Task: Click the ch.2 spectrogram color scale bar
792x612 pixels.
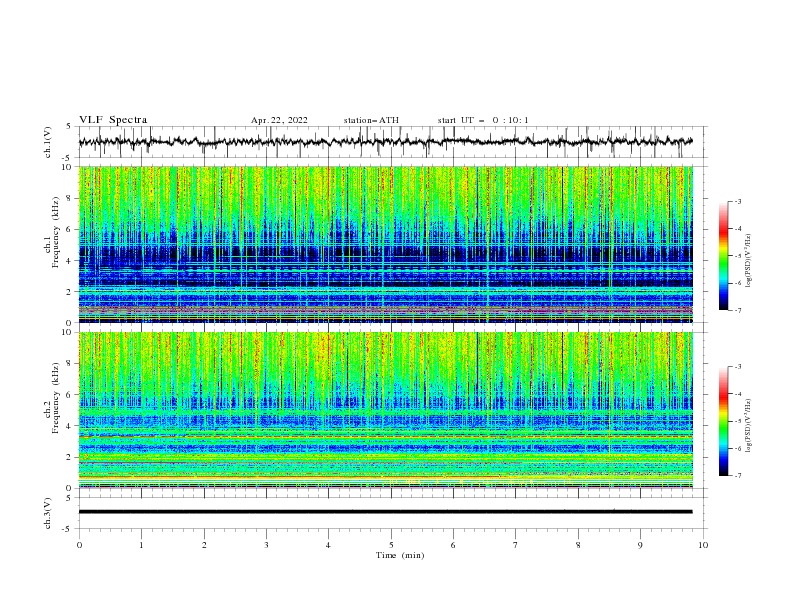Action: pyautogui.click(x=724, y=421)
